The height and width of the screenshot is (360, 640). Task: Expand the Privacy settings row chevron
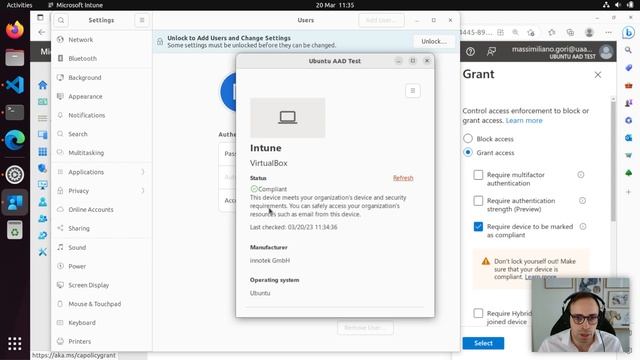(x=142, y=191)
